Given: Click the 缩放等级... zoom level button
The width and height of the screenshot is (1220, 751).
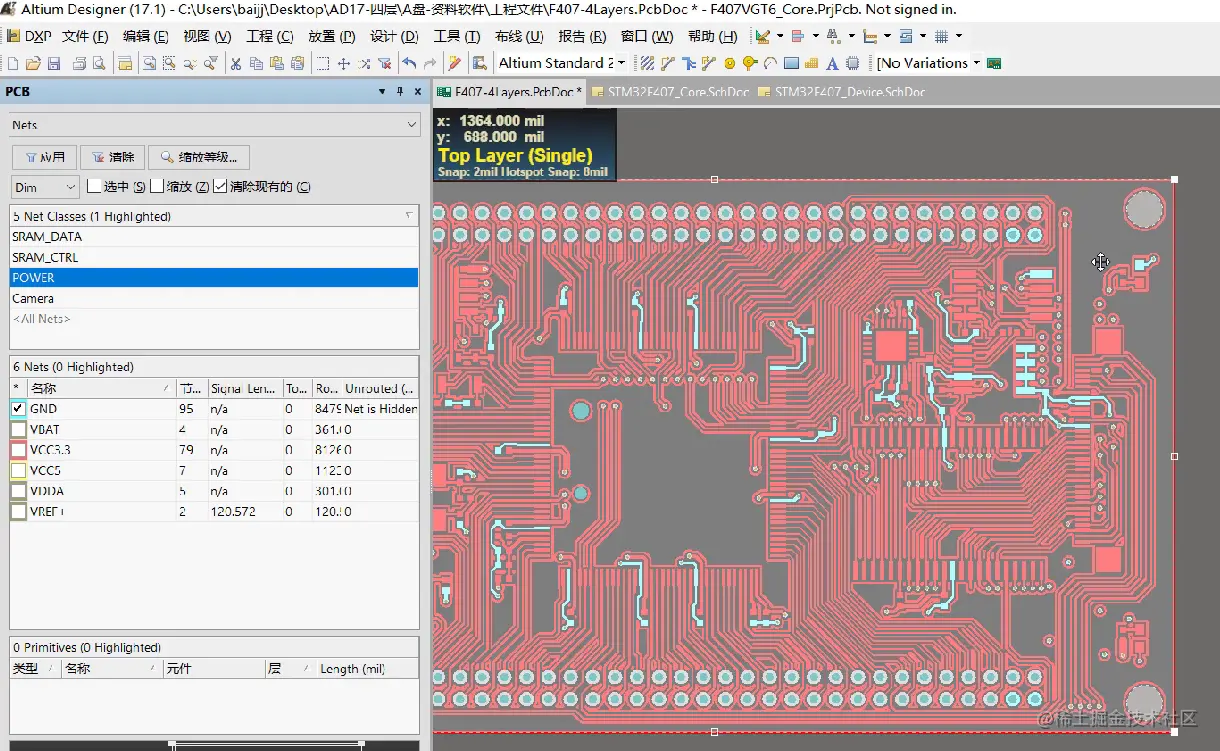Looking at the screenshot, I should [198, 157].
